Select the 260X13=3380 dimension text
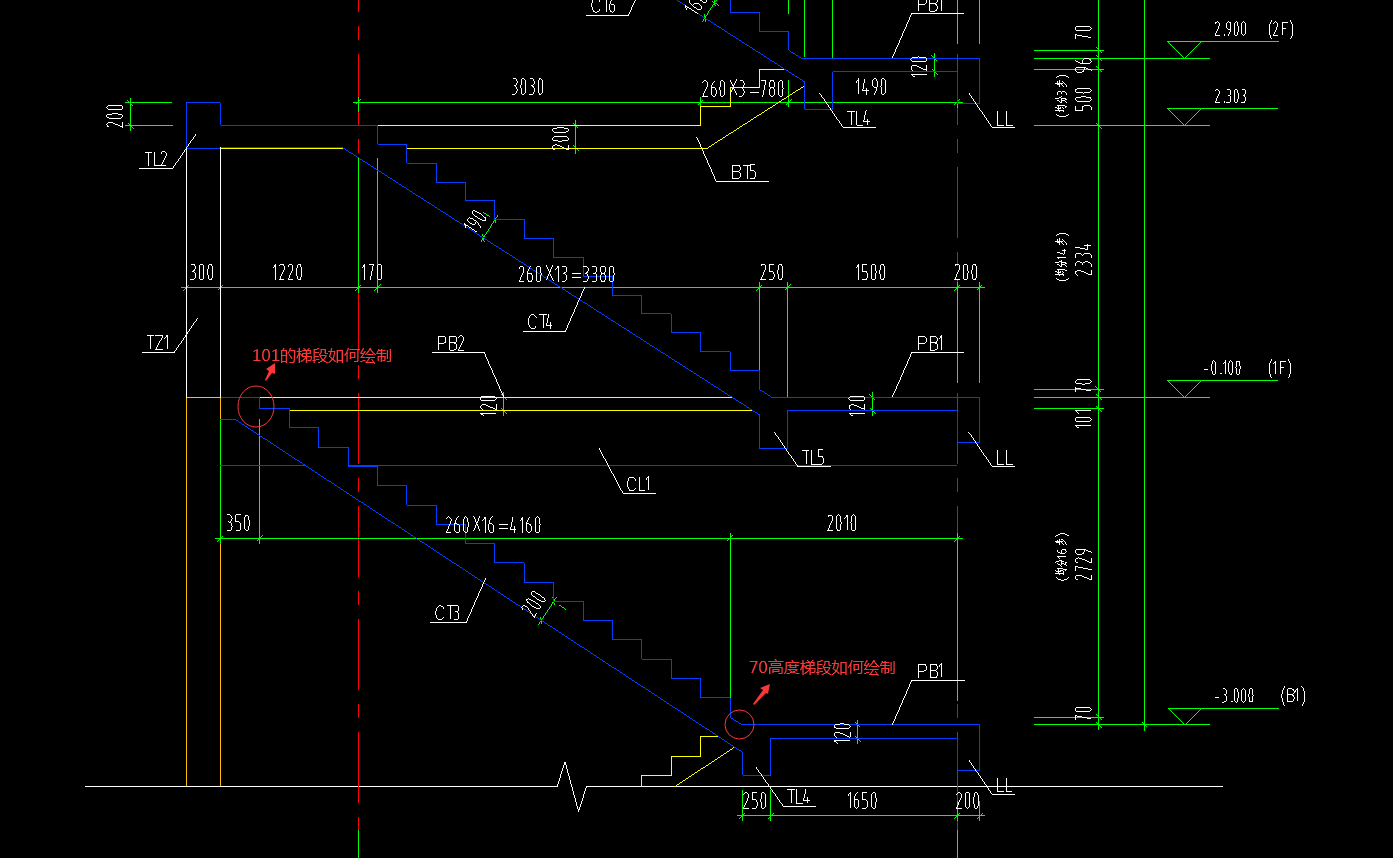Screen dimensions: 1393x858 (566, 273)
